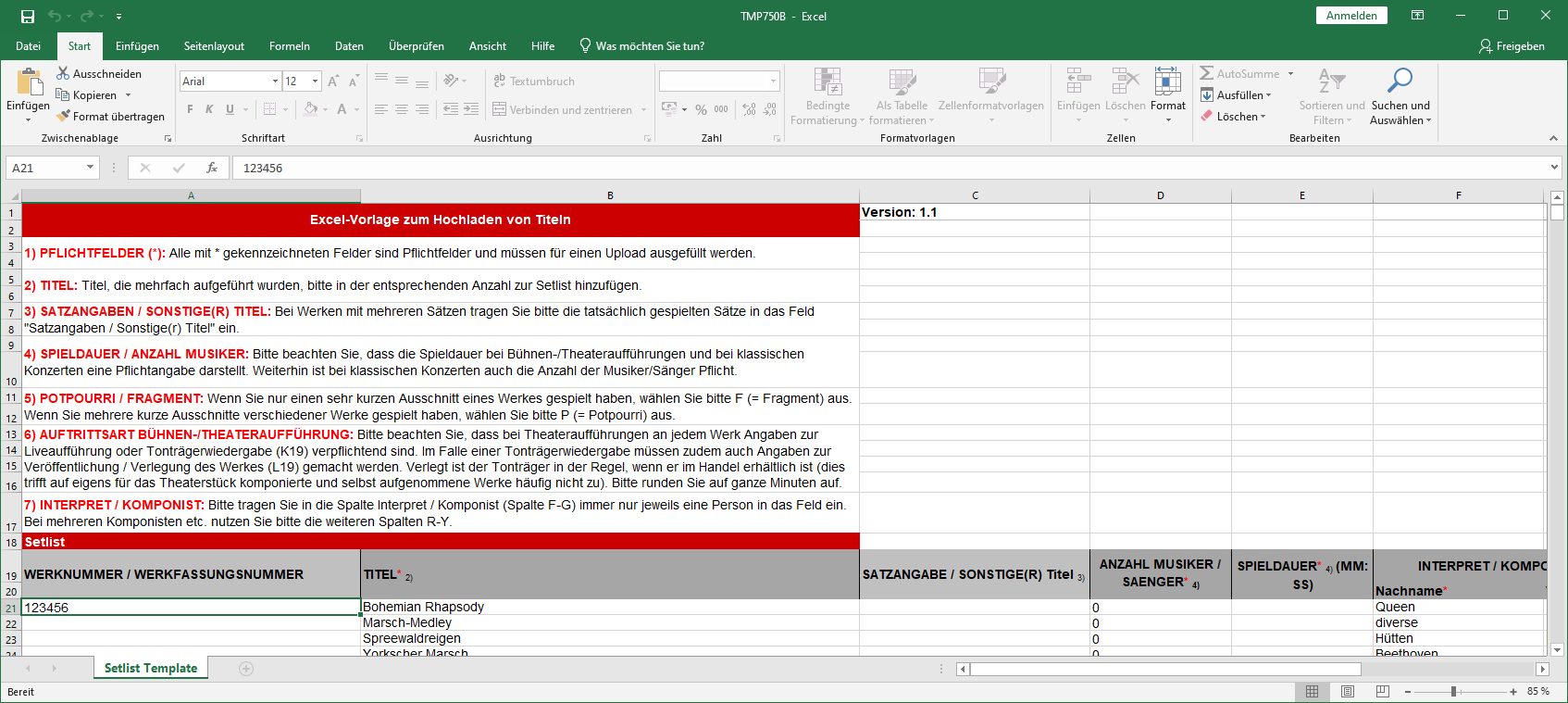Click Verbinden und zentrieren button
1568x703 pixels.
click(x=563, y=109)
